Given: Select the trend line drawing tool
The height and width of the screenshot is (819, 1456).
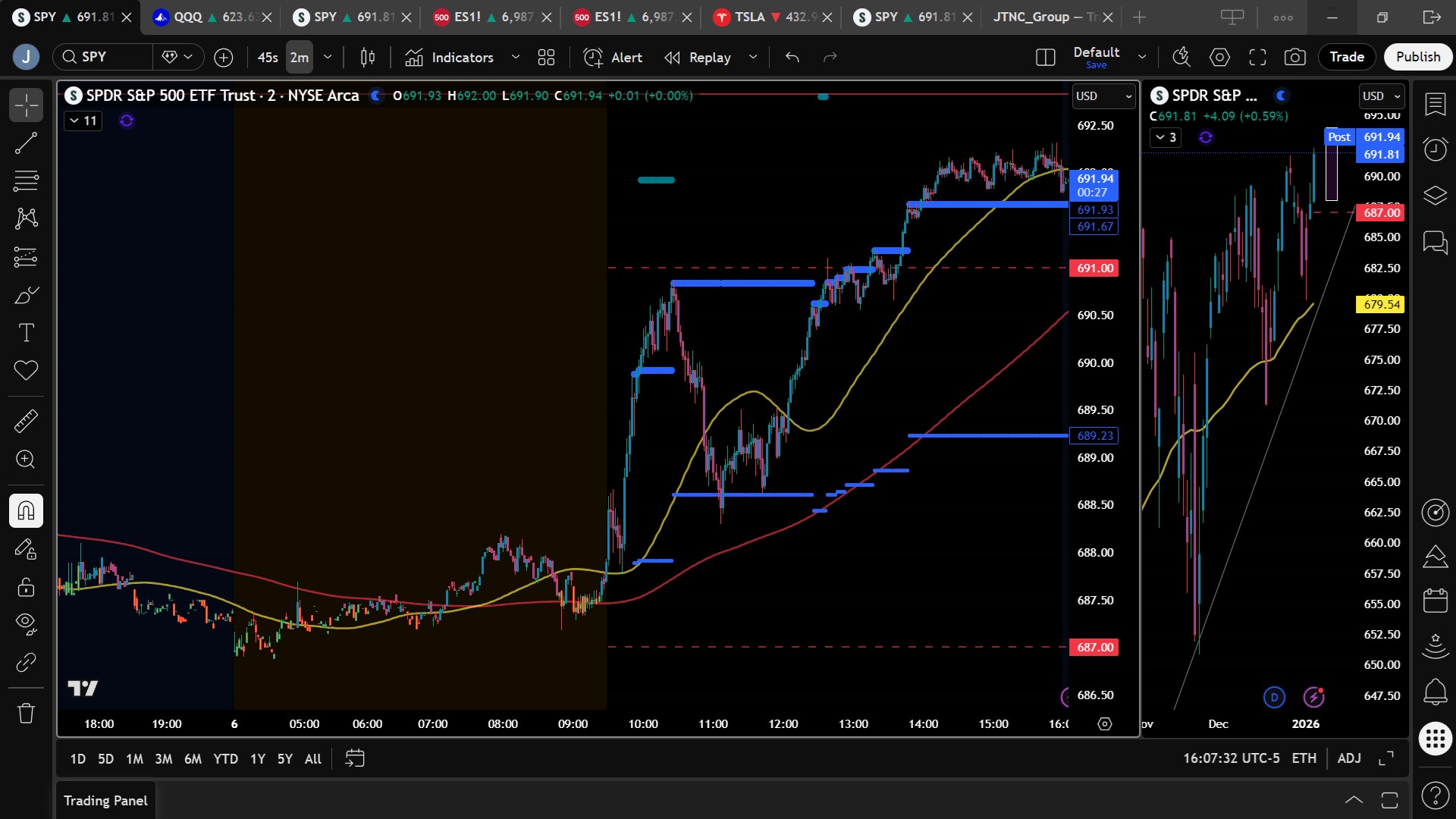Looking at the screenshot, I should (x=26, y=143).
